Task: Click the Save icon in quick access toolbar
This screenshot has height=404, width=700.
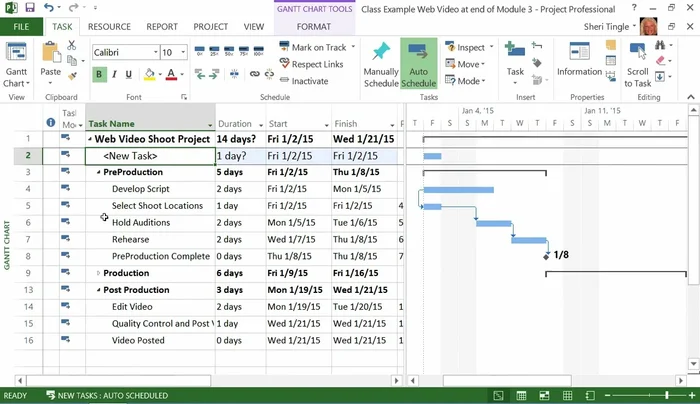Action: [x=30, y=8]
